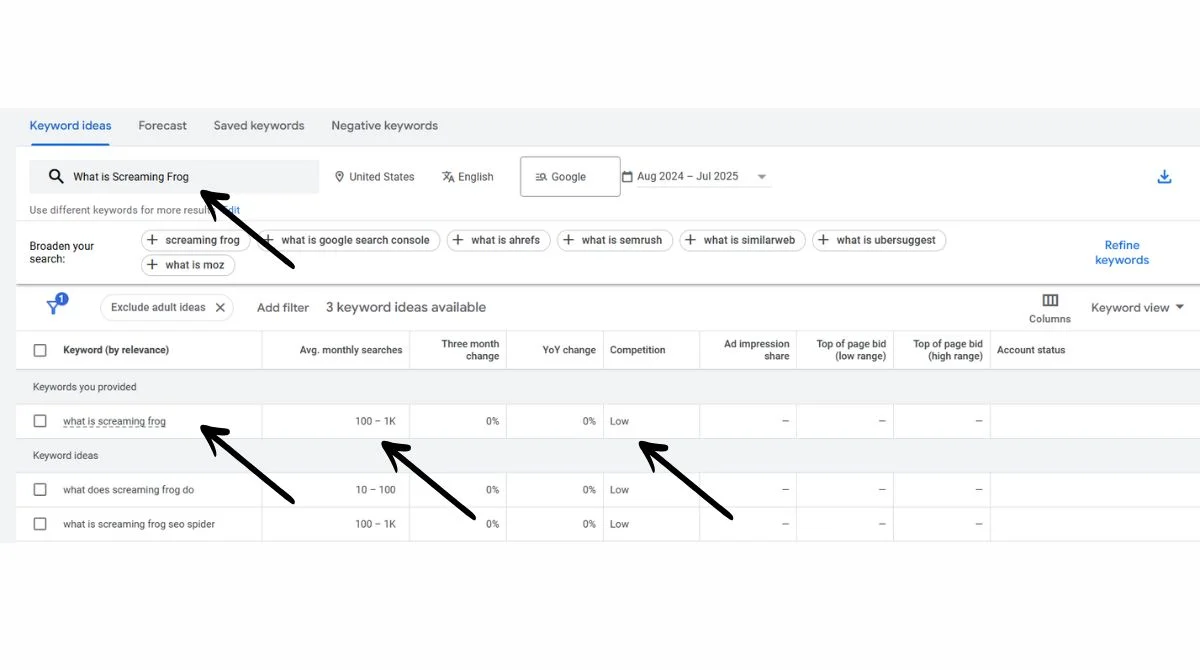This screenshot has height=670, width=1200.
Task: Sort by Top of page bid (high range)
Action: (948, 350)
